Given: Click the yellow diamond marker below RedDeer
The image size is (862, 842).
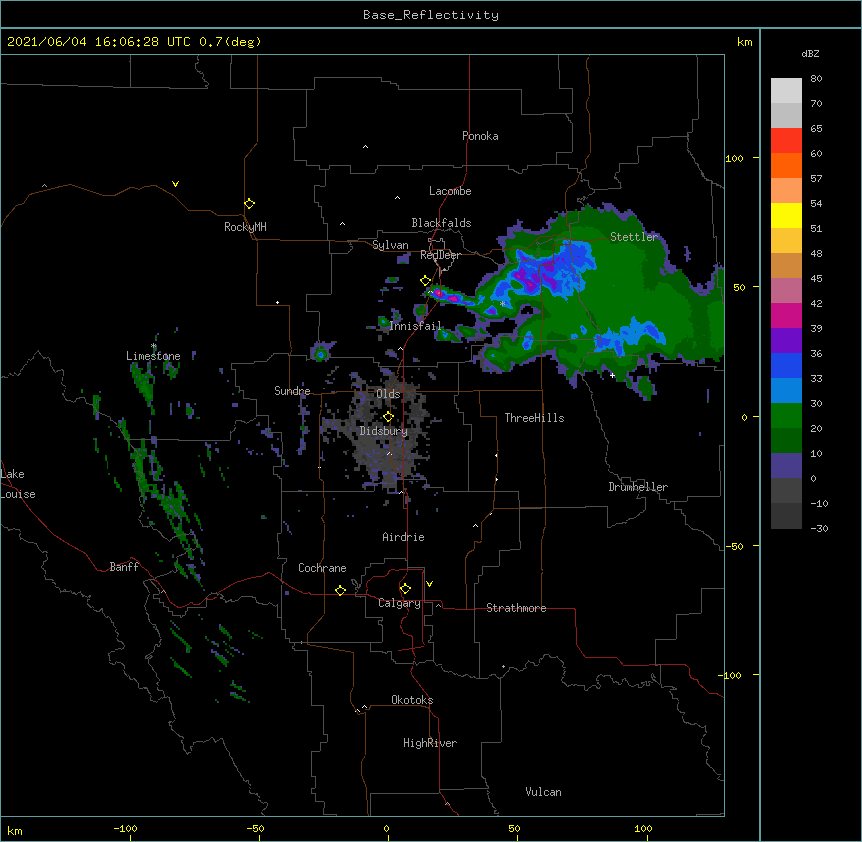Looking at the screenshot, I should click(x=426, y=281).
